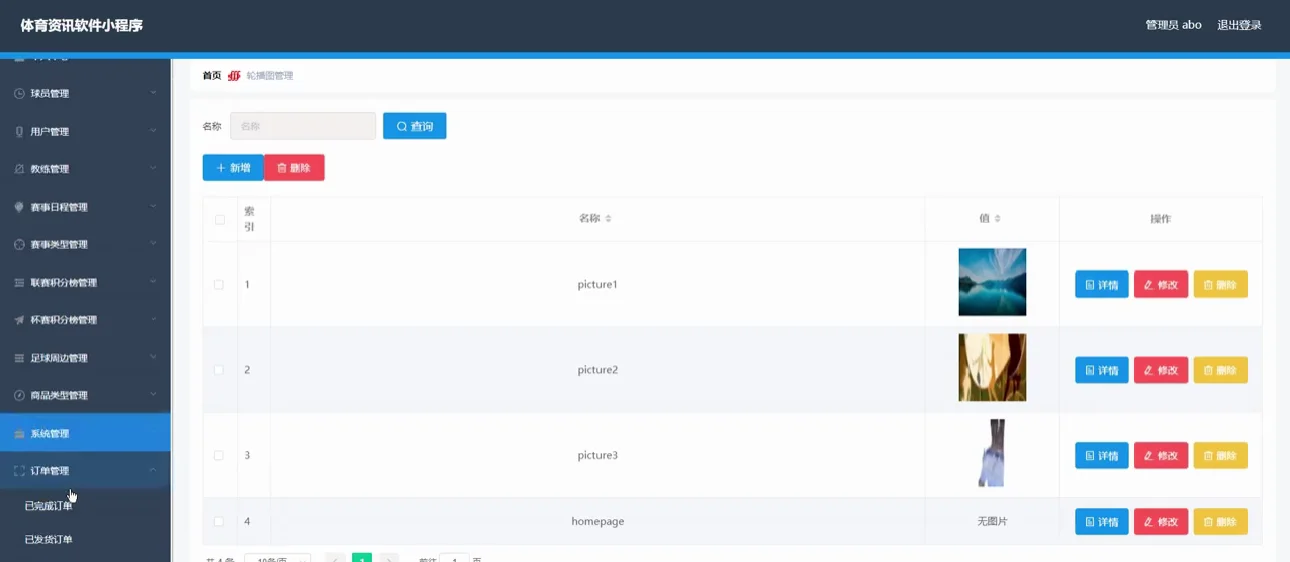The height and width of the screenshot is (562, 1290).
Task: Sort by 名称 column sort arrows
Action: pos(608,218)
